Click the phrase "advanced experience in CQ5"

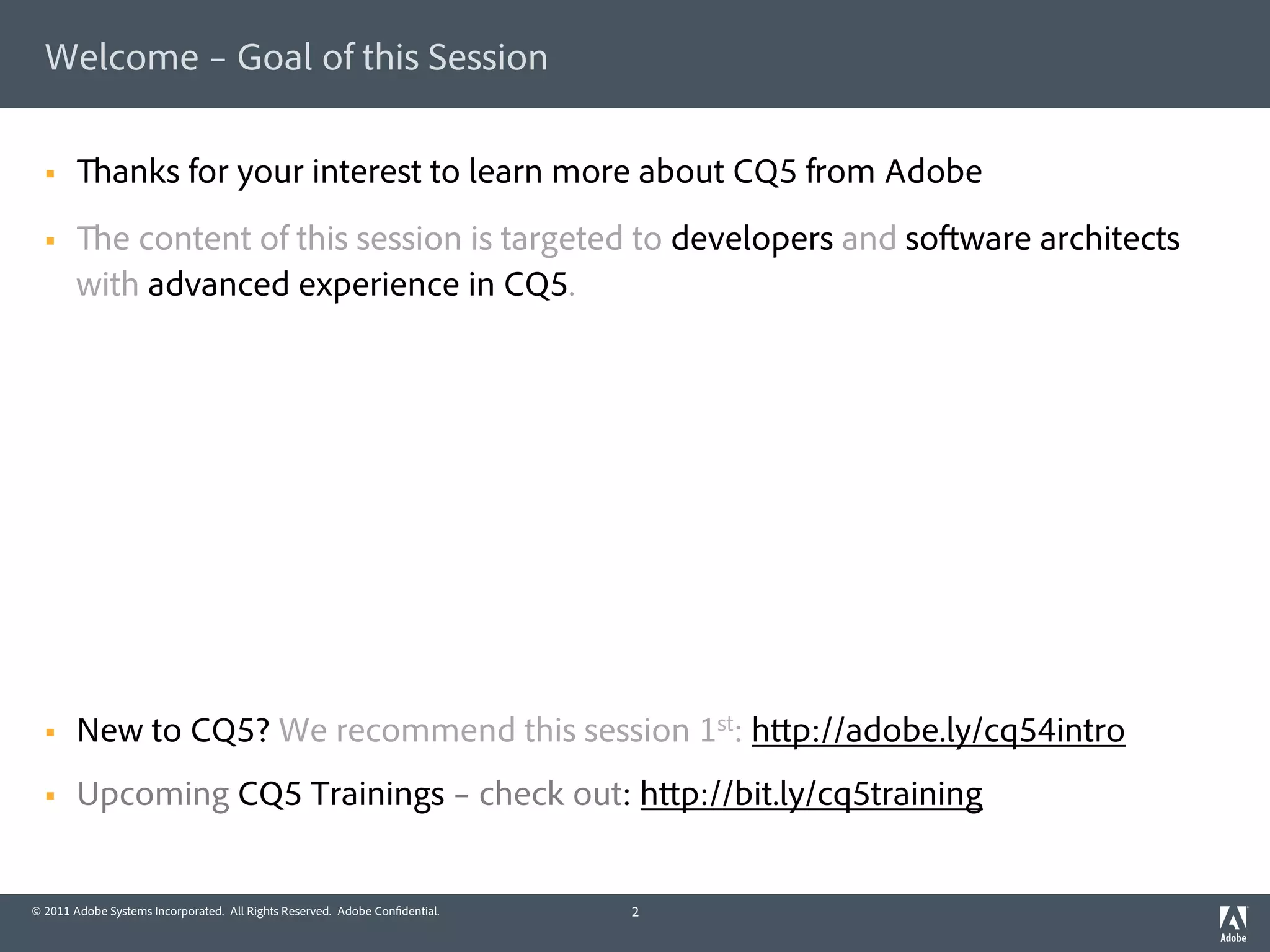pos(357,284)
